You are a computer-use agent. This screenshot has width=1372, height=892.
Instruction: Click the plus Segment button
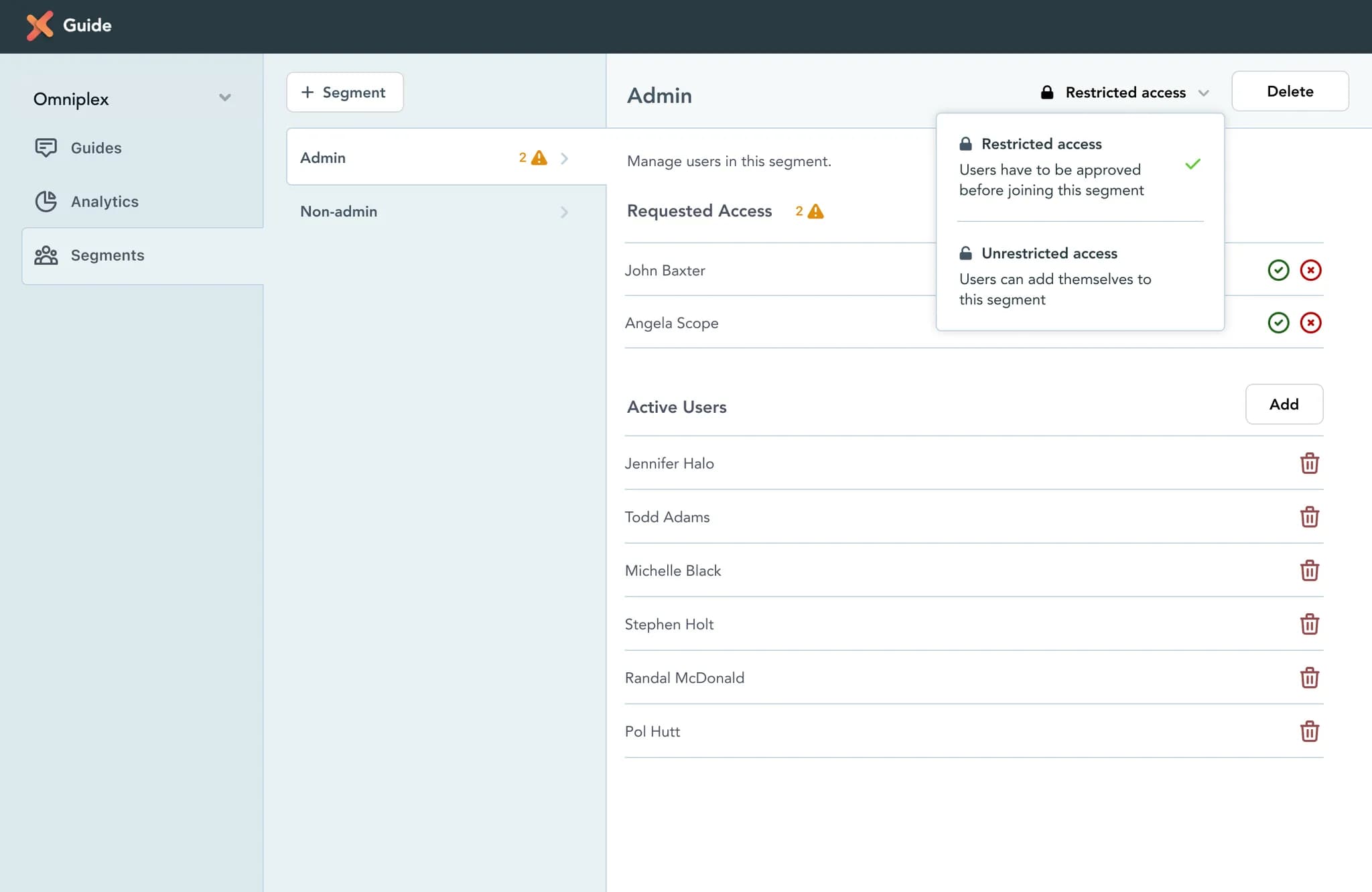[344, 91]
